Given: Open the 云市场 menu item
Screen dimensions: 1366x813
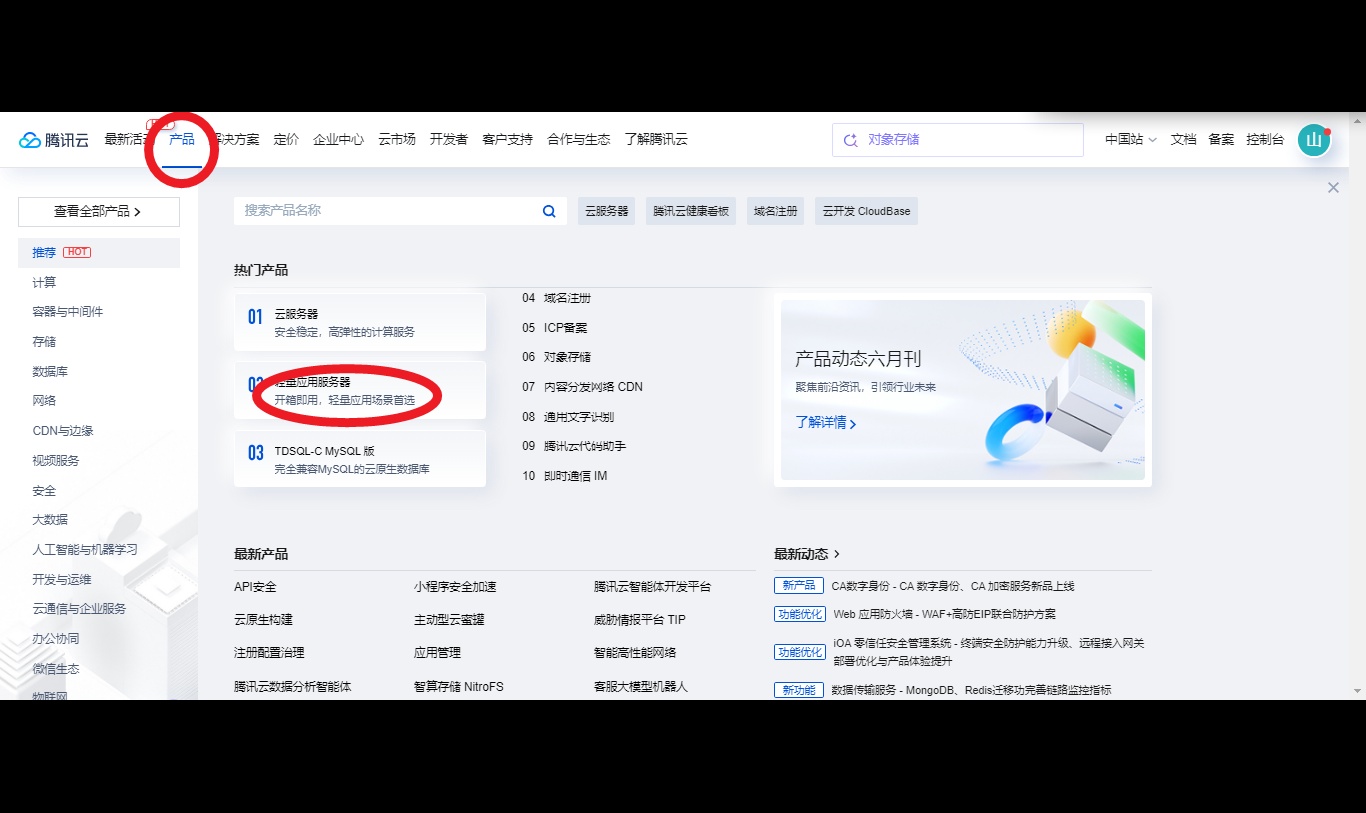Looking at the screenshot, I should coord(397,140).
